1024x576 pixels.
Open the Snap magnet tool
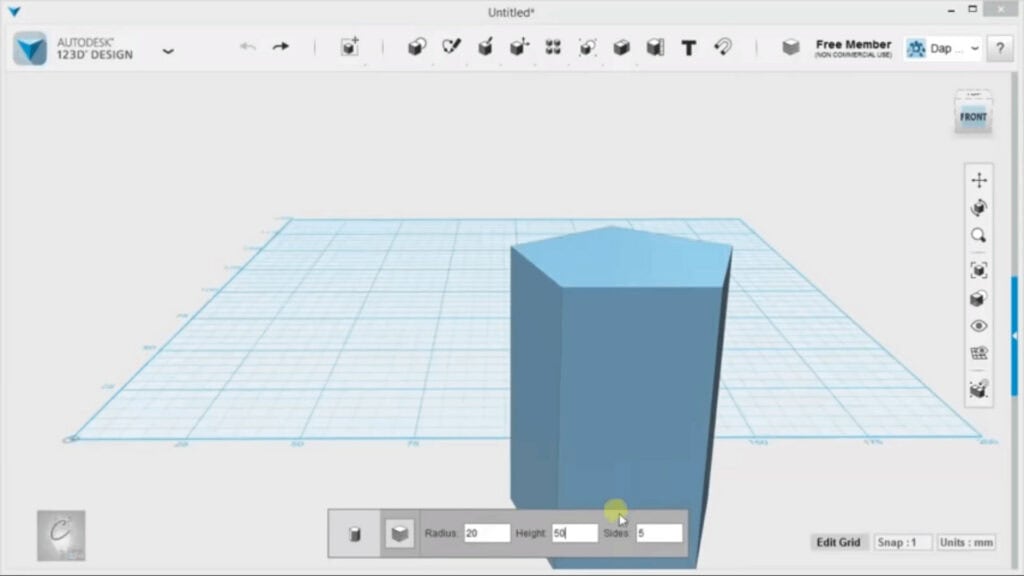(723, 46)
